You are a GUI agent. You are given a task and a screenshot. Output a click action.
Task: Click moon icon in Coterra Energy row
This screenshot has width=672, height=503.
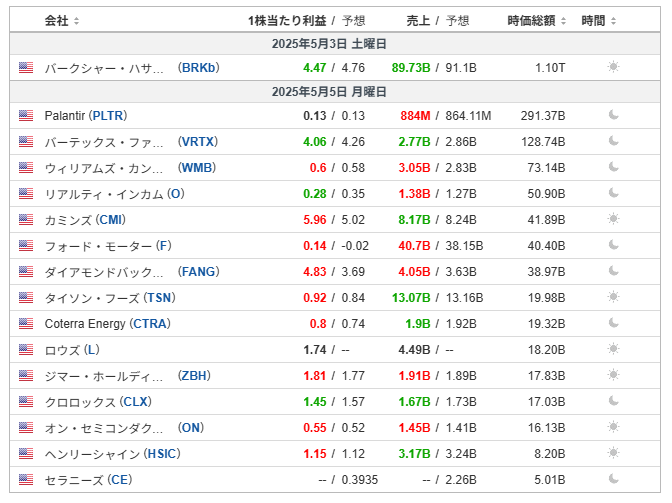(613, 323)
